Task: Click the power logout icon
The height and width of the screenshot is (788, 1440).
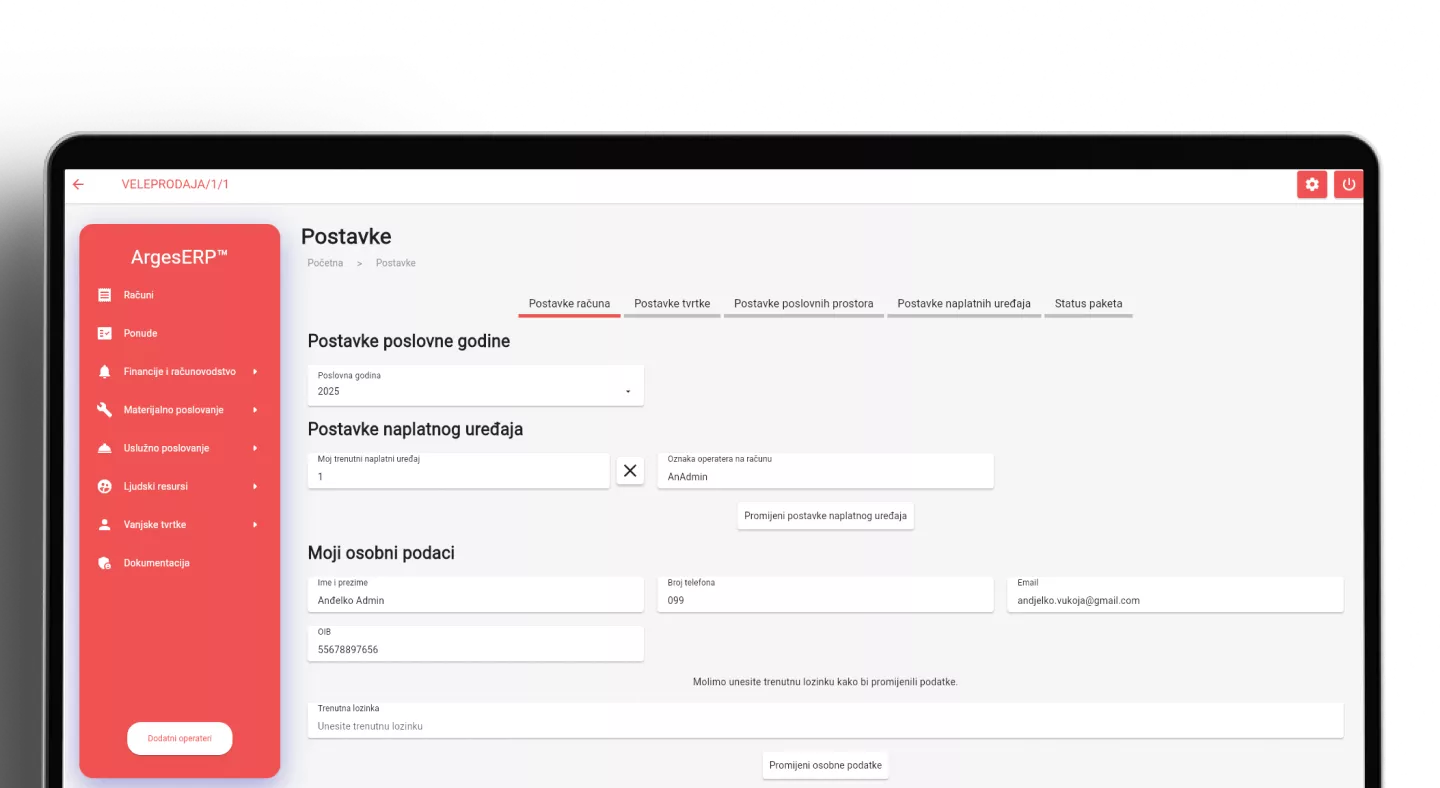Action: [x=1348, y=184]
